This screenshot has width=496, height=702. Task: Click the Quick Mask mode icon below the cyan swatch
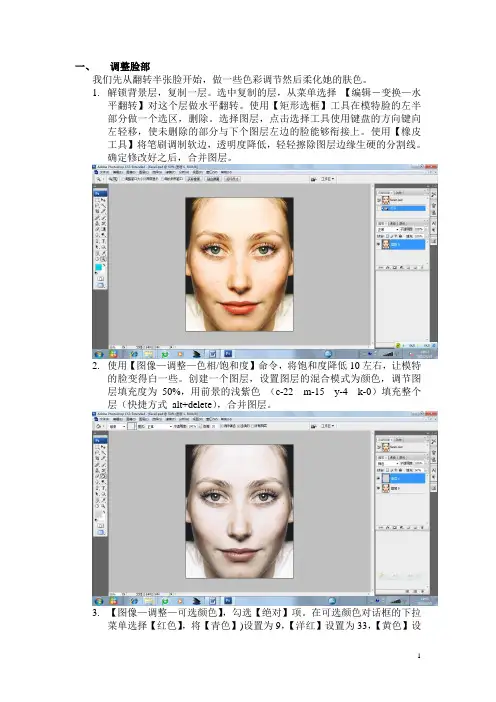[100, 279]
